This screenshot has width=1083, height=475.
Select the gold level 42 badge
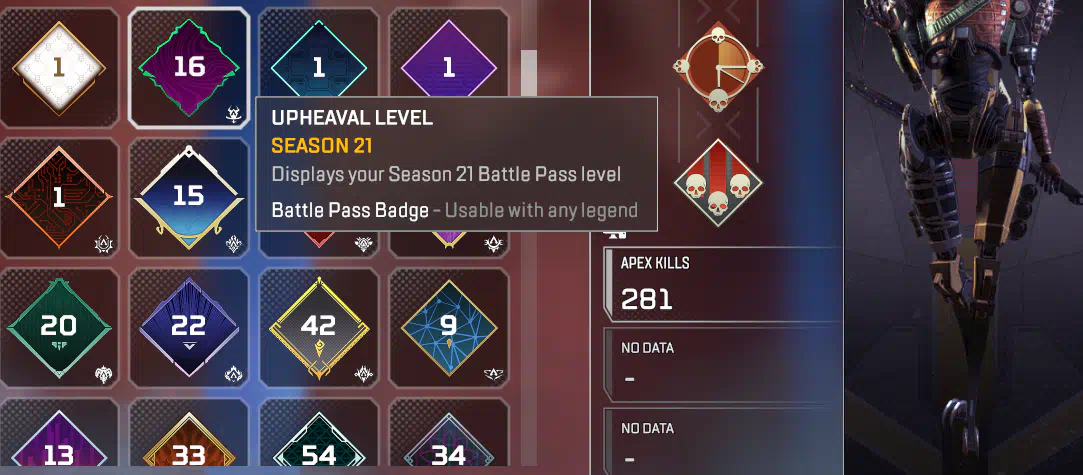point(318,327)
